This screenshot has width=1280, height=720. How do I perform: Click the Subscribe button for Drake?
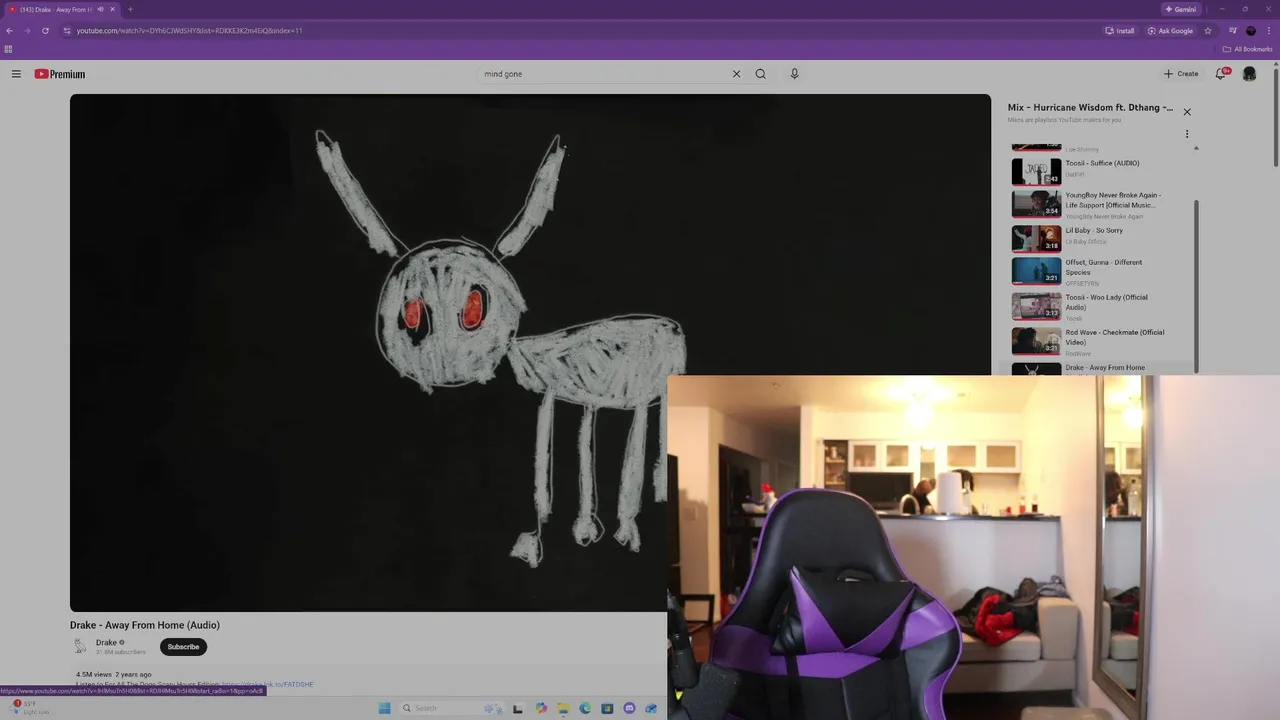click(183, 647)
